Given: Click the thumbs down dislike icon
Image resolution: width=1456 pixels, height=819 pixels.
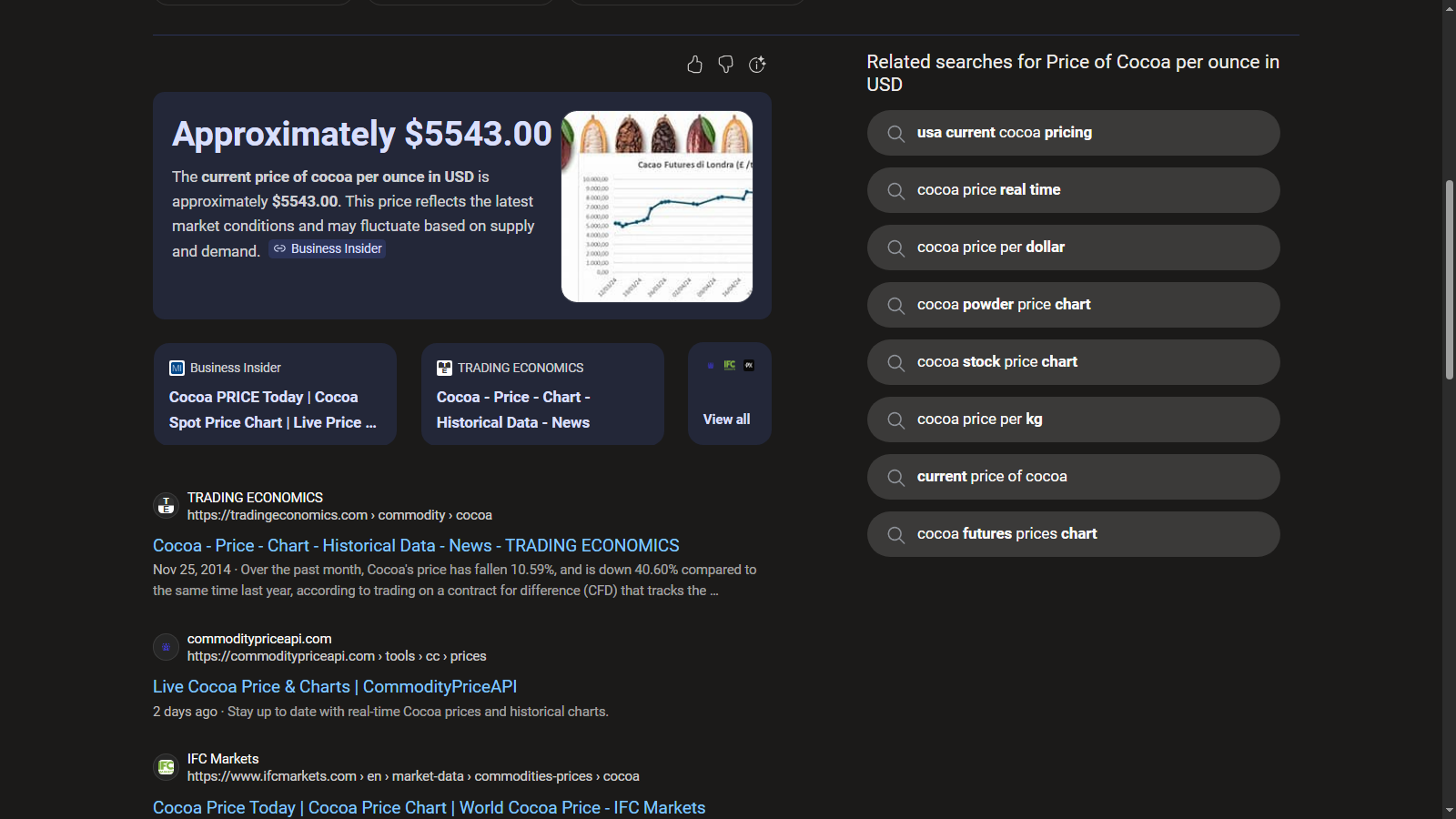Looking at the screenshot, I should coord(725,65).
